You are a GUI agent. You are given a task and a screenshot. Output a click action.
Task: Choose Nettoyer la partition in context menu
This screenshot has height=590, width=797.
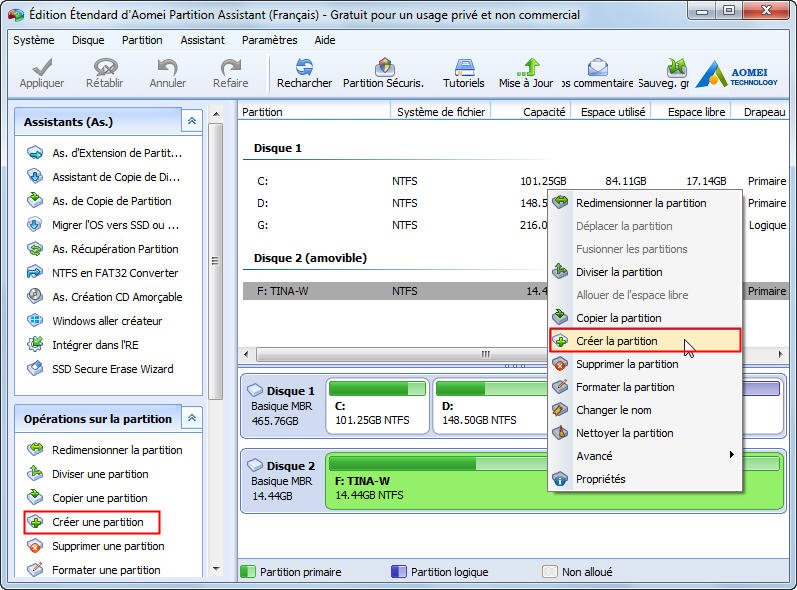(x=645, y=433)
